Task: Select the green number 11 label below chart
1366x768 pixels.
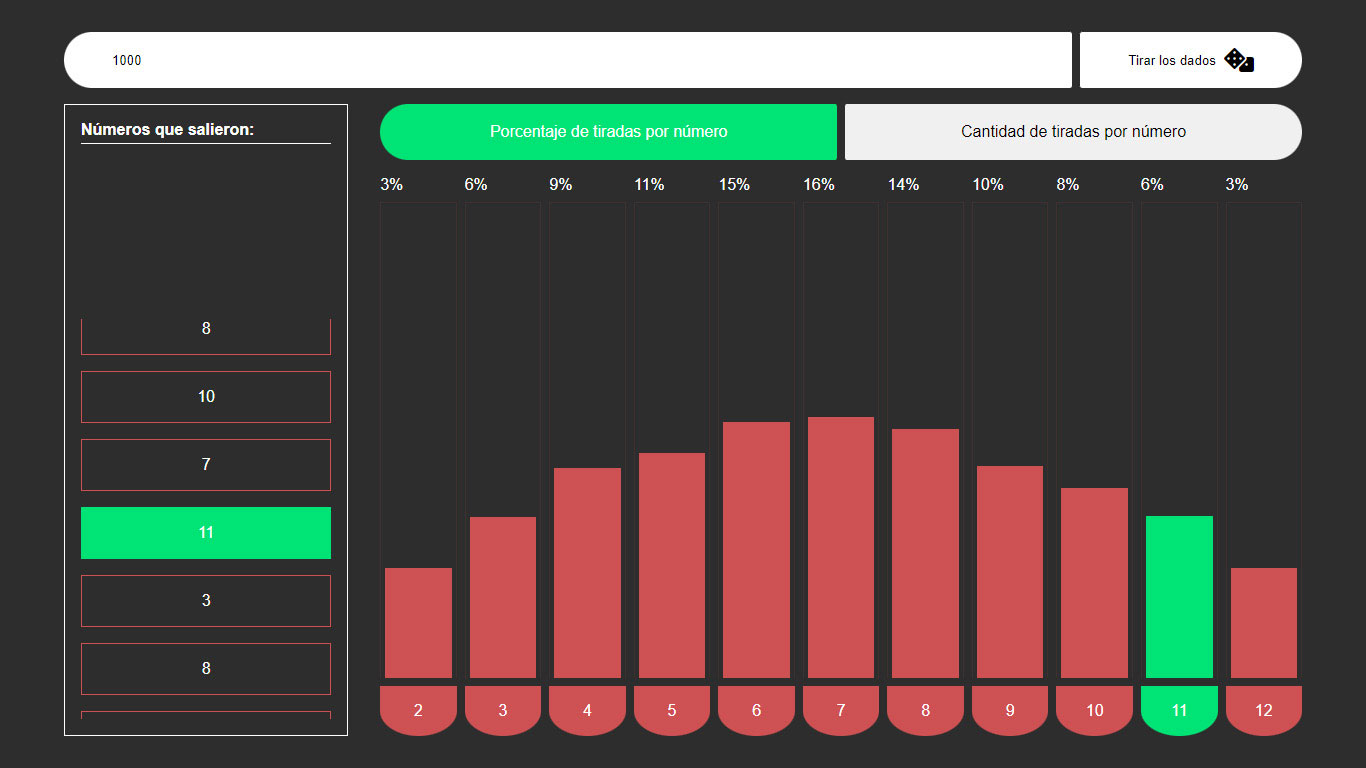Action: tap(1179, 710)
